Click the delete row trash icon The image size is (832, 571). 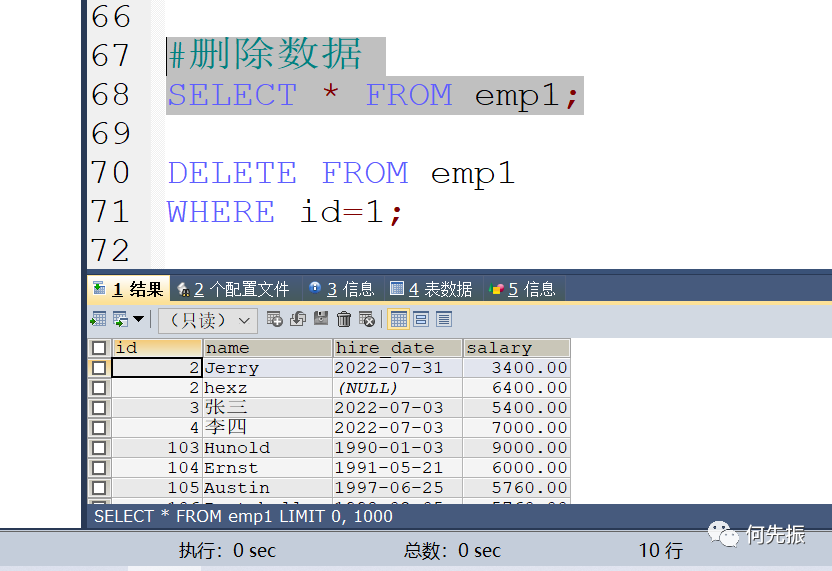(x=344, y=319)
